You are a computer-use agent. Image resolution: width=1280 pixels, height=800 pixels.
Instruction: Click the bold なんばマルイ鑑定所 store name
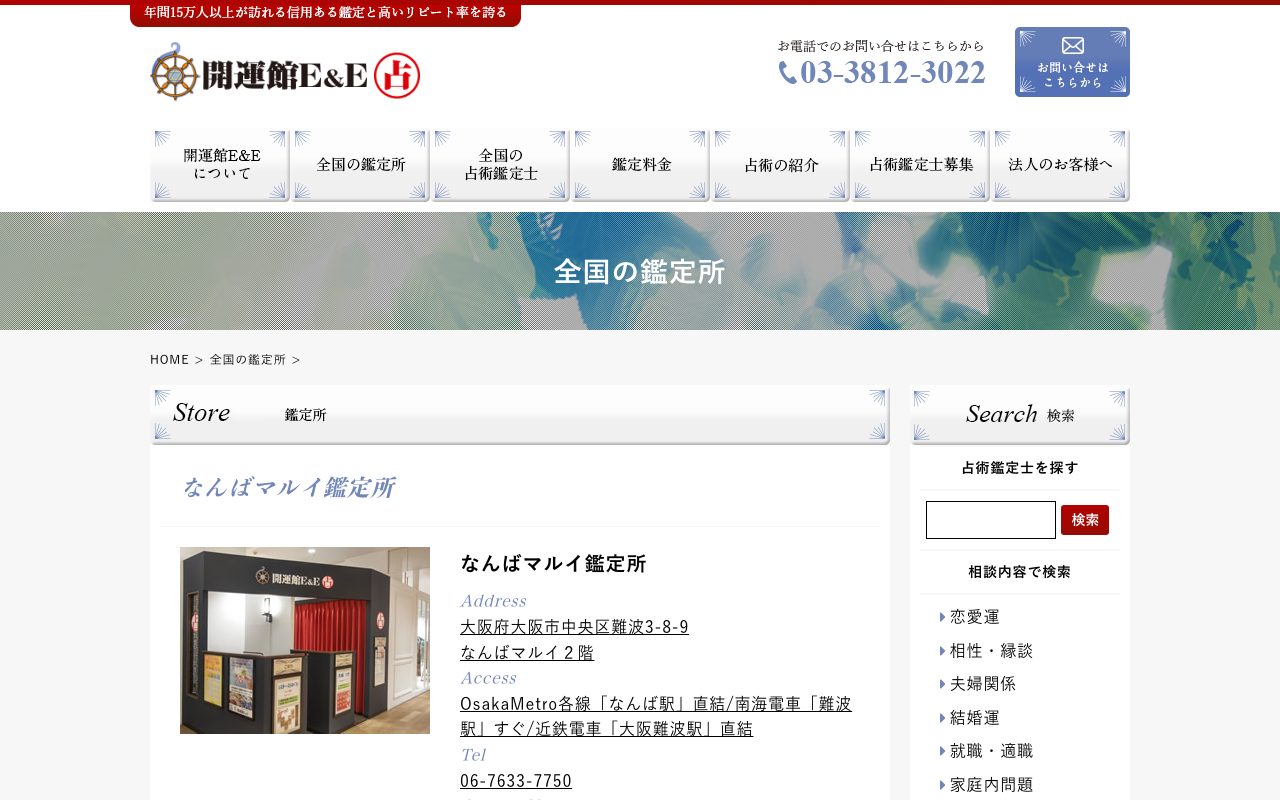(x=553, y=563)
